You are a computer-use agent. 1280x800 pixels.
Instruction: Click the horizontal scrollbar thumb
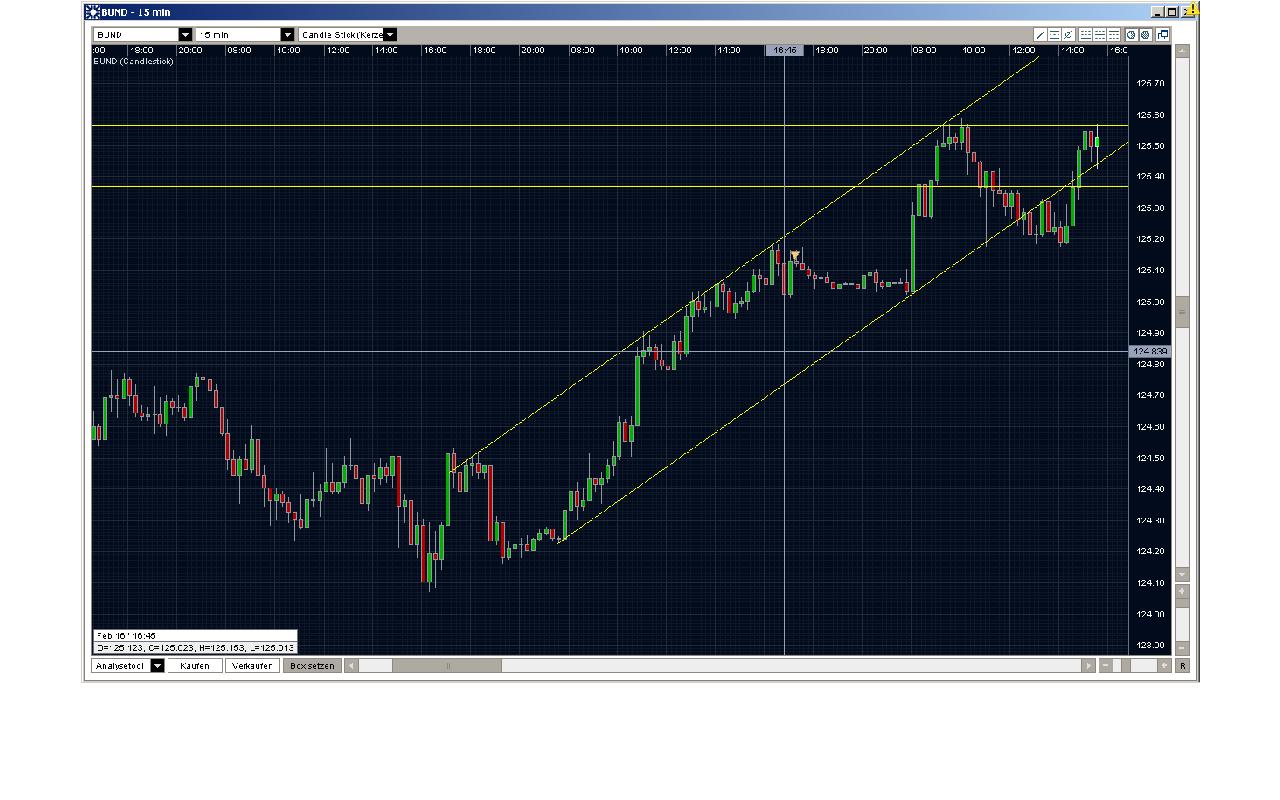[447, 665]
